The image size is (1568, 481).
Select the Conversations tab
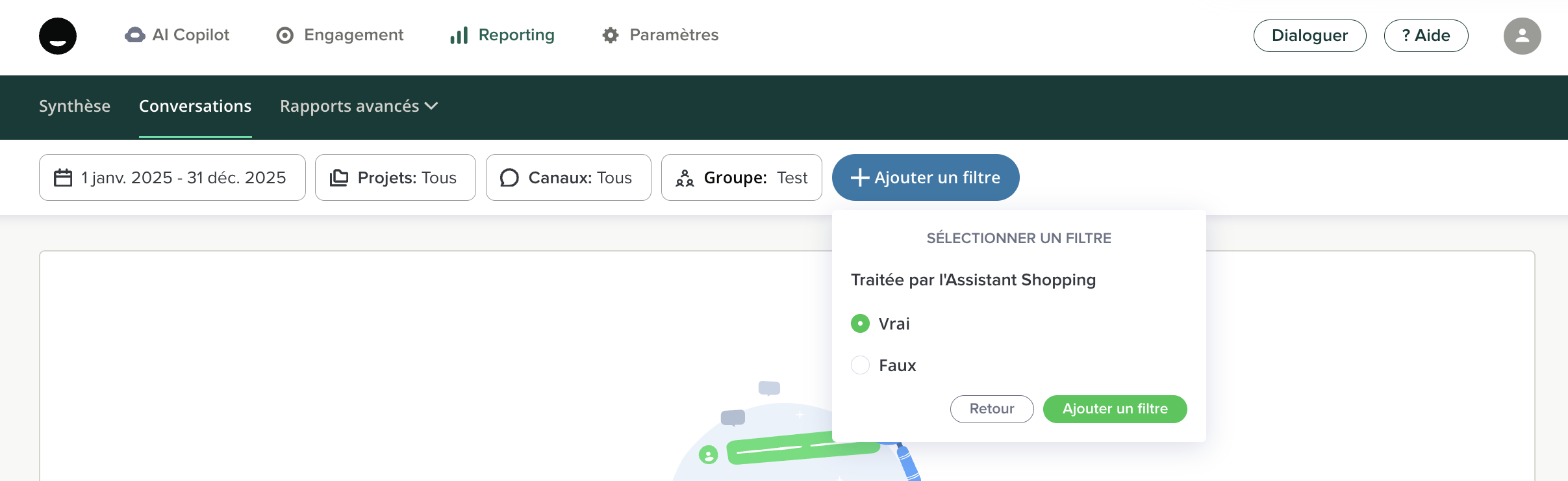tap(195, 106)
